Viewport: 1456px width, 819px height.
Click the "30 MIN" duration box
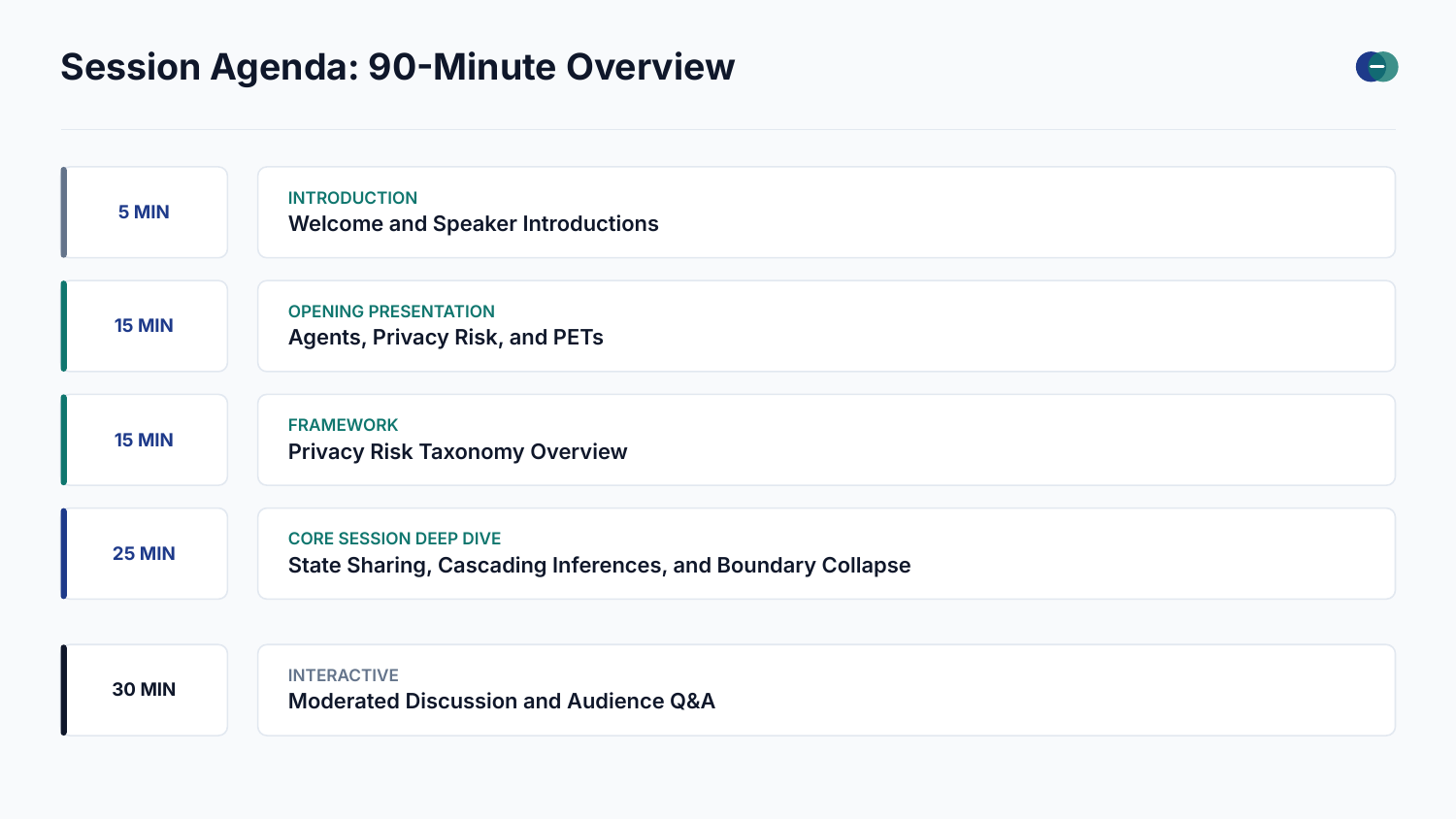(x=145, y=690)
